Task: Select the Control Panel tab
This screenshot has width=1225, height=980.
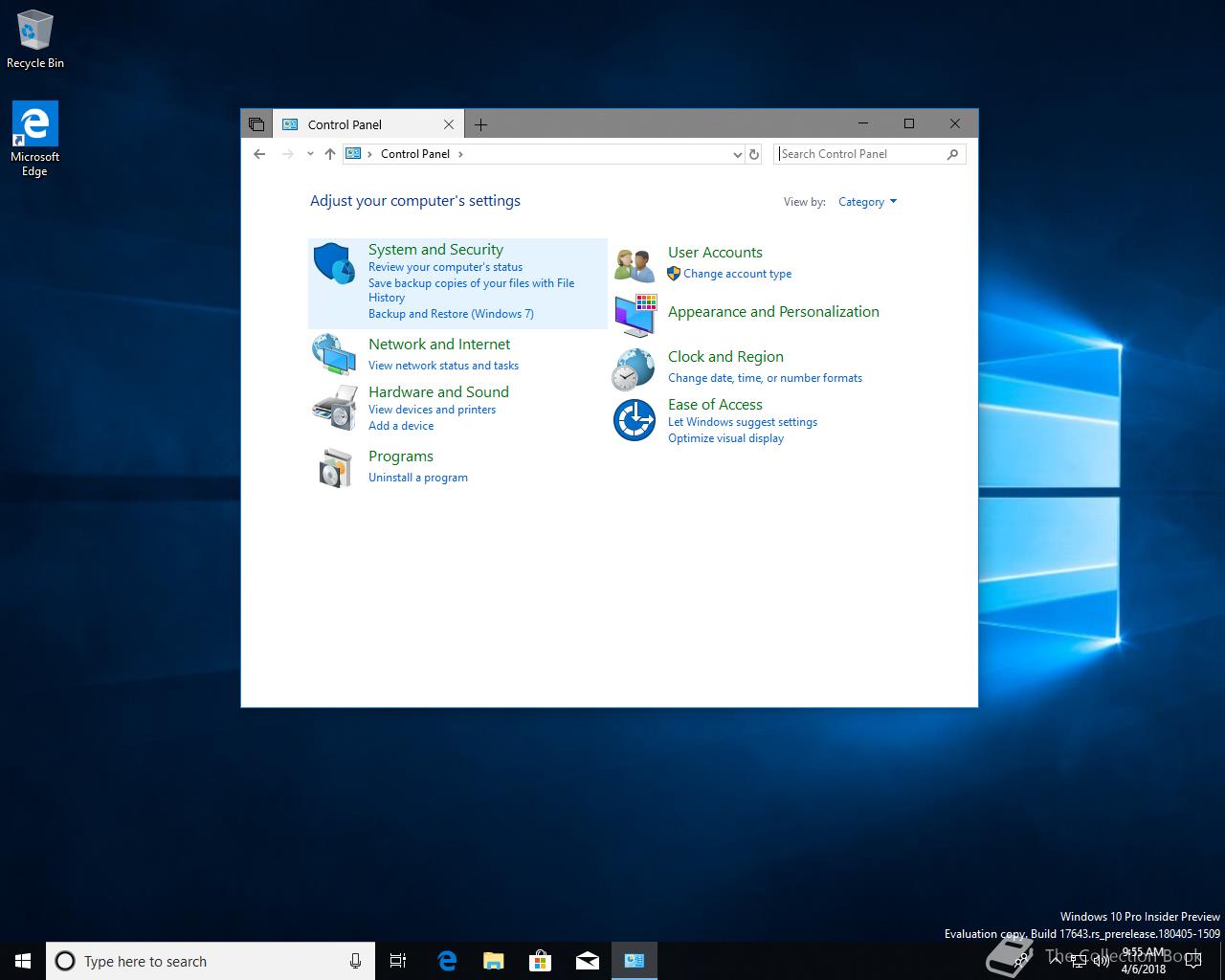Action: (368, 124)
